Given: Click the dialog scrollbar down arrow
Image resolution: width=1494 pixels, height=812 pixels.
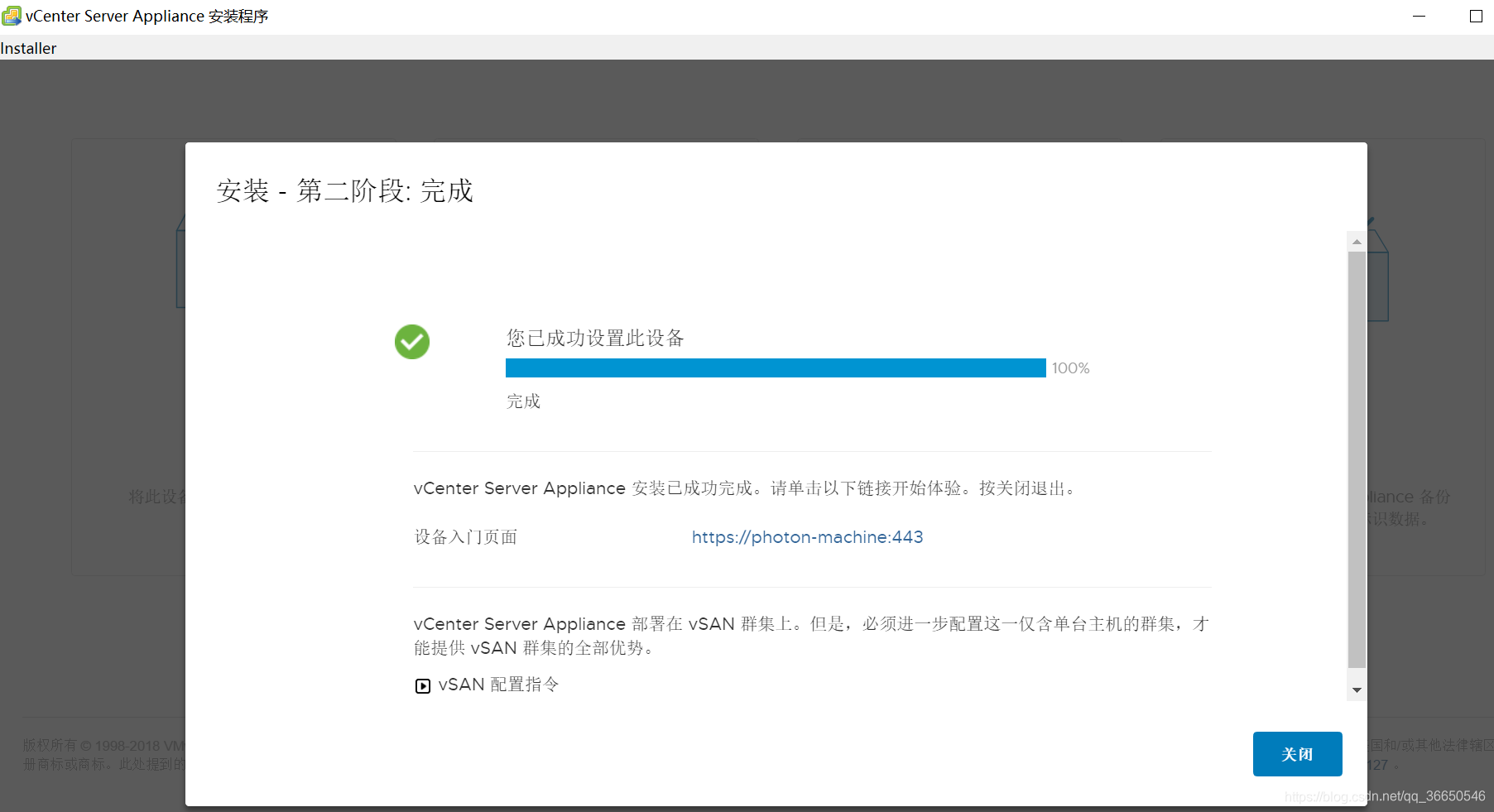Looking at the screenshot, I should pyautogui.click(x=1357, y=689).
